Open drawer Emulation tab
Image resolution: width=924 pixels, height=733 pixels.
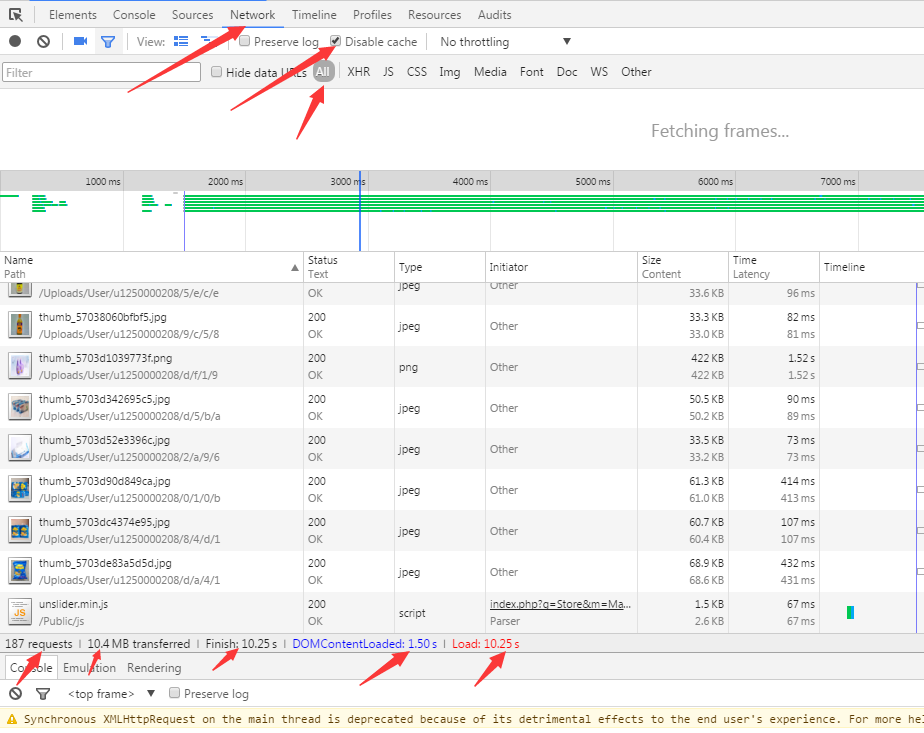pyautogui.click(x=89, y=668)
